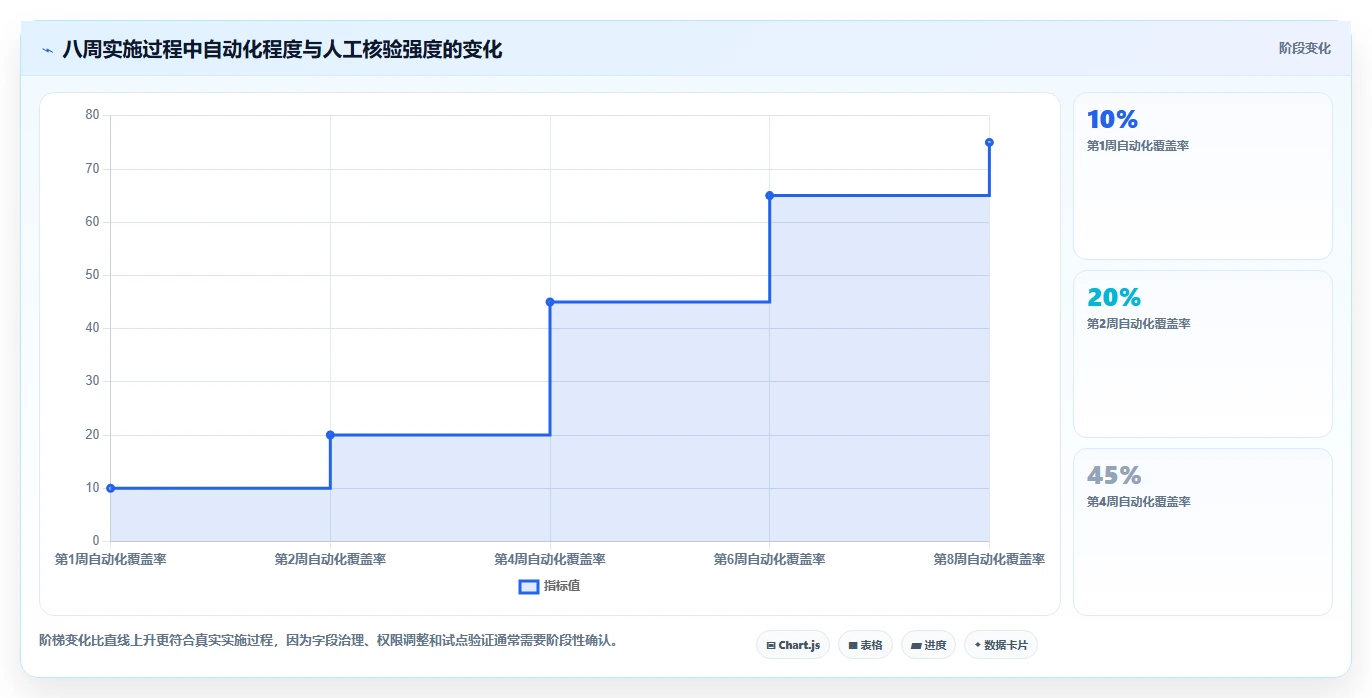
Task: Select the 20% 第2周自动化覆盖率 card
Action: pos(1202,354)
